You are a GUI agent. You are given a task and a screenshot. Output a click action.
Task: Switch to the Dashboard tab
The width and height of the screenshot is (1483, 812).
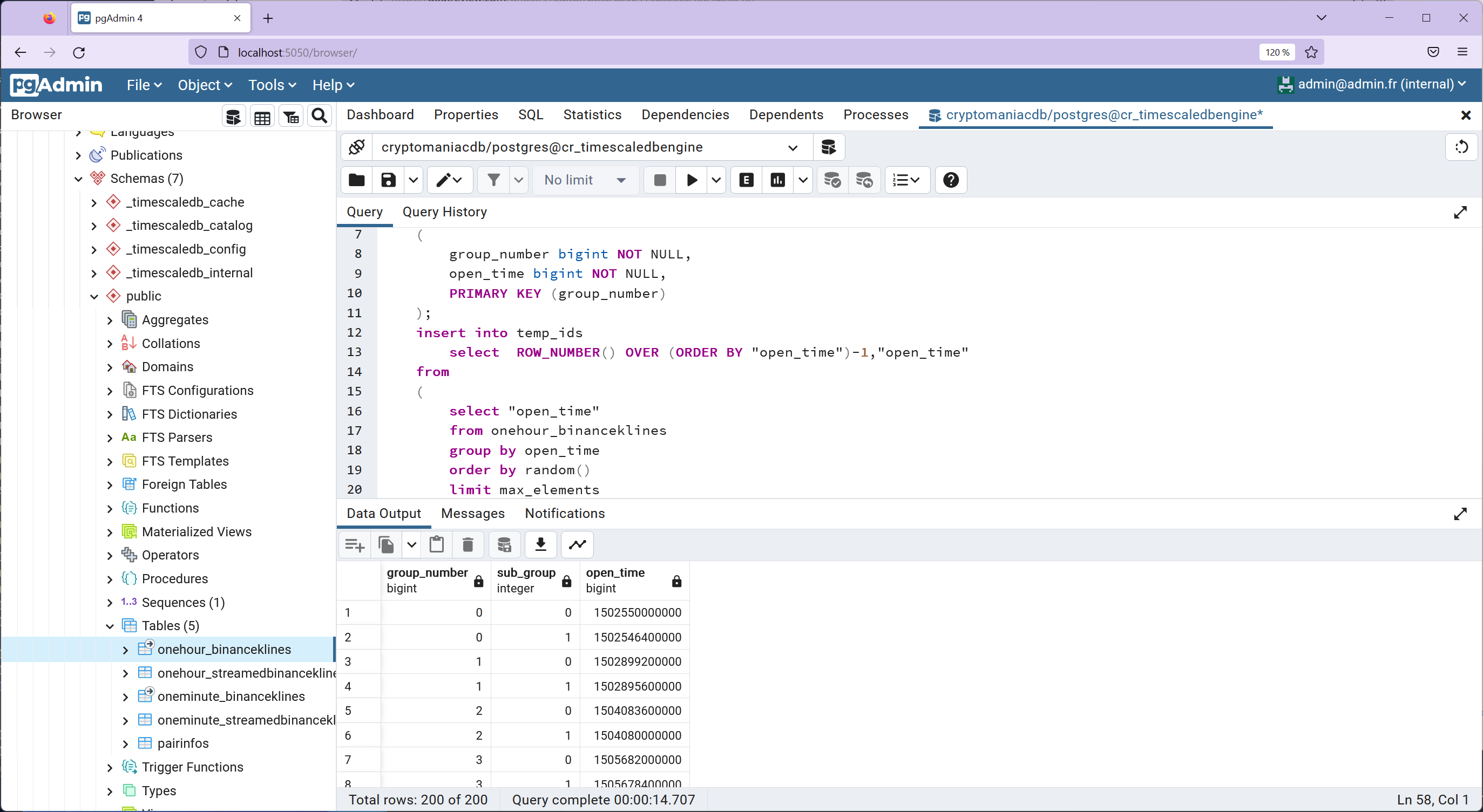[x=380, y=115]
